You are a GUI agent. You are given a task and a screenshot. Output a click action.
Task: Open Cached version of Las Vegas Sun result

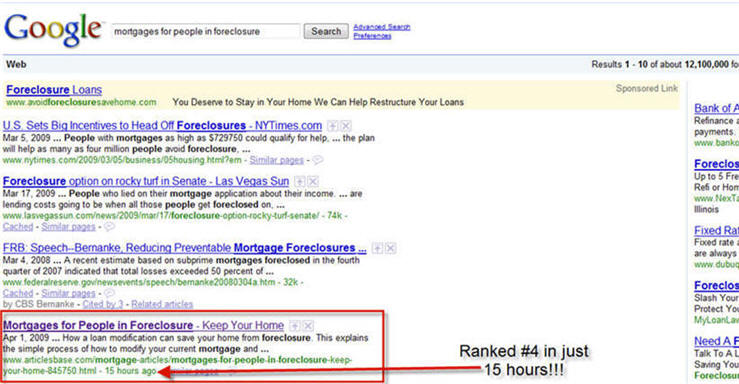pyautogui.click(x=18, y=227)
